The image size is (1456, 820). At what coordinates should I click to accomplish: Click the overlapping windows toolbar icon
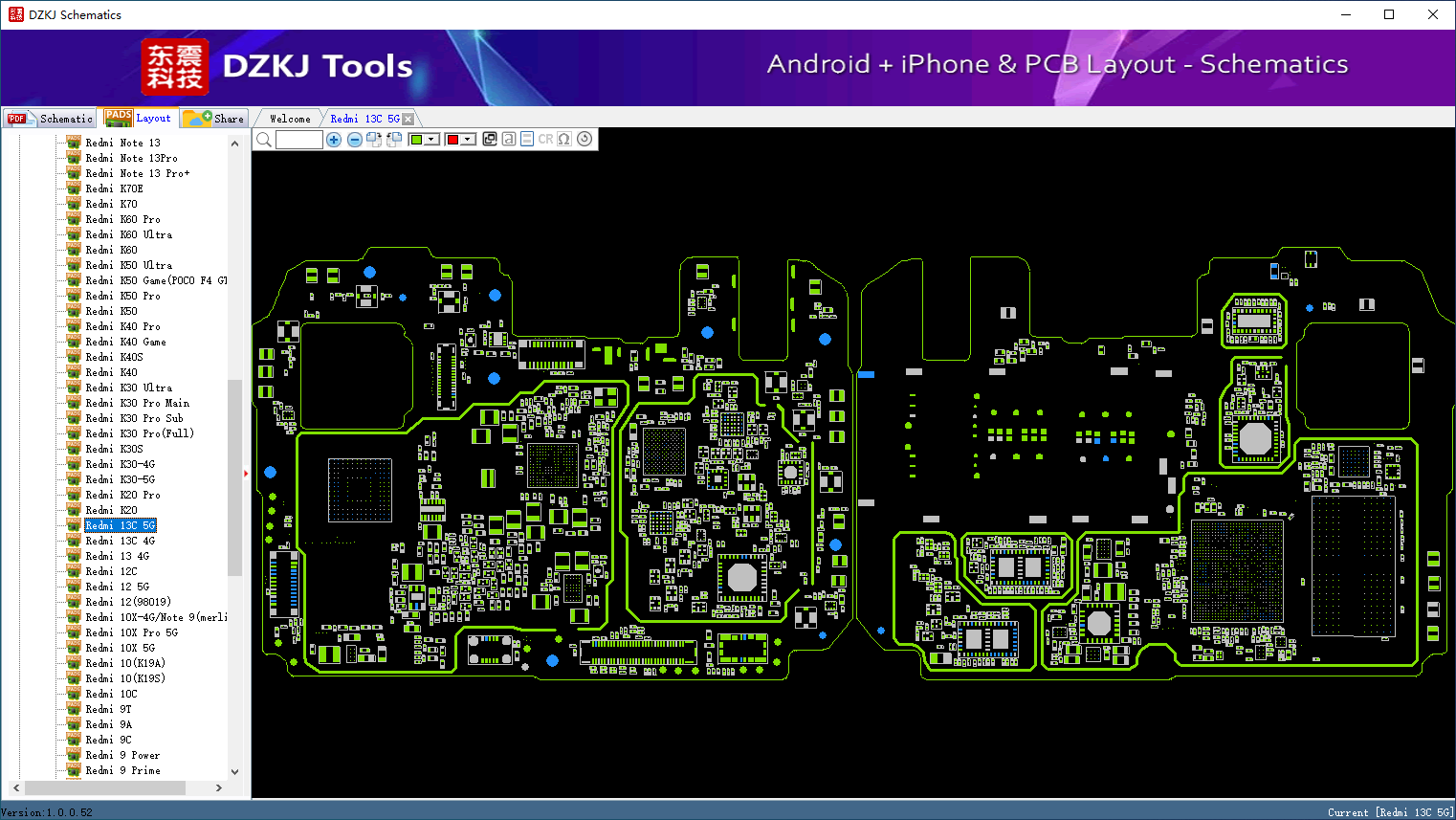tap(490, 139)
